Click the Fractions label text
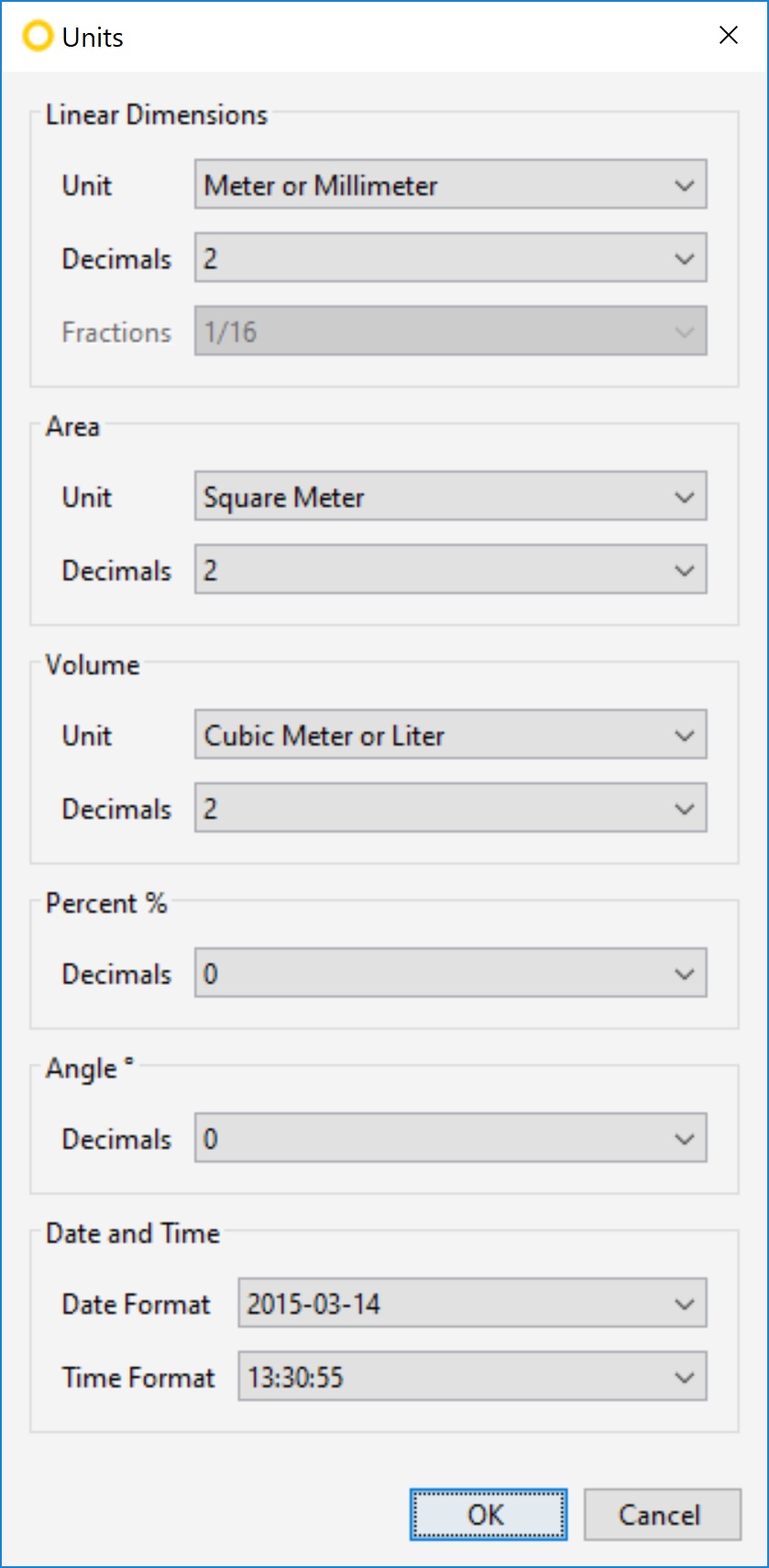Image resolution: width=769 pixels, height=1568 pixels. pos(116,332)
